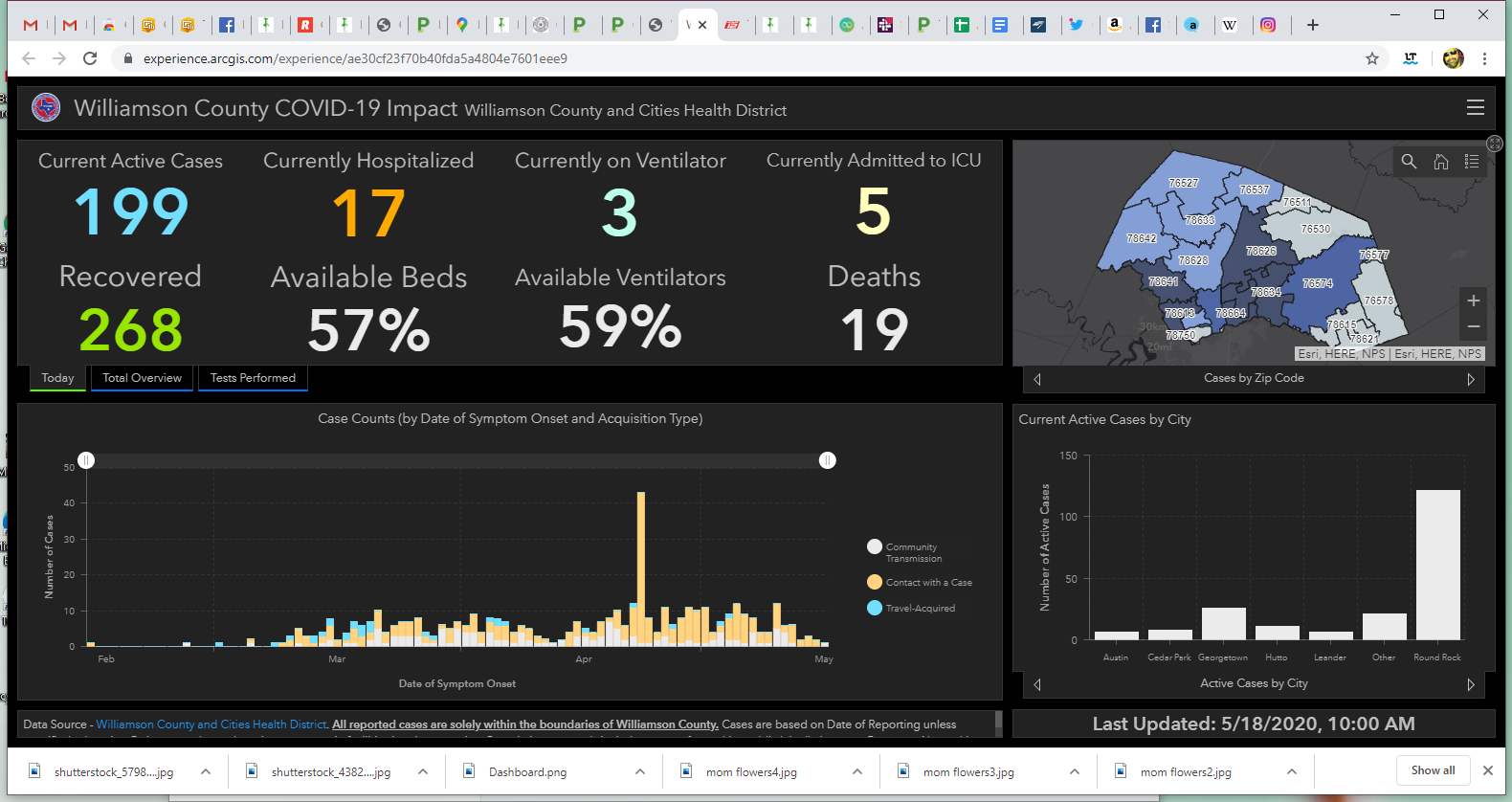Viewport: 1512px width, 802px height.
Task: Open the dashboard hamburger menu
Action: click(x=1475, y=108)
